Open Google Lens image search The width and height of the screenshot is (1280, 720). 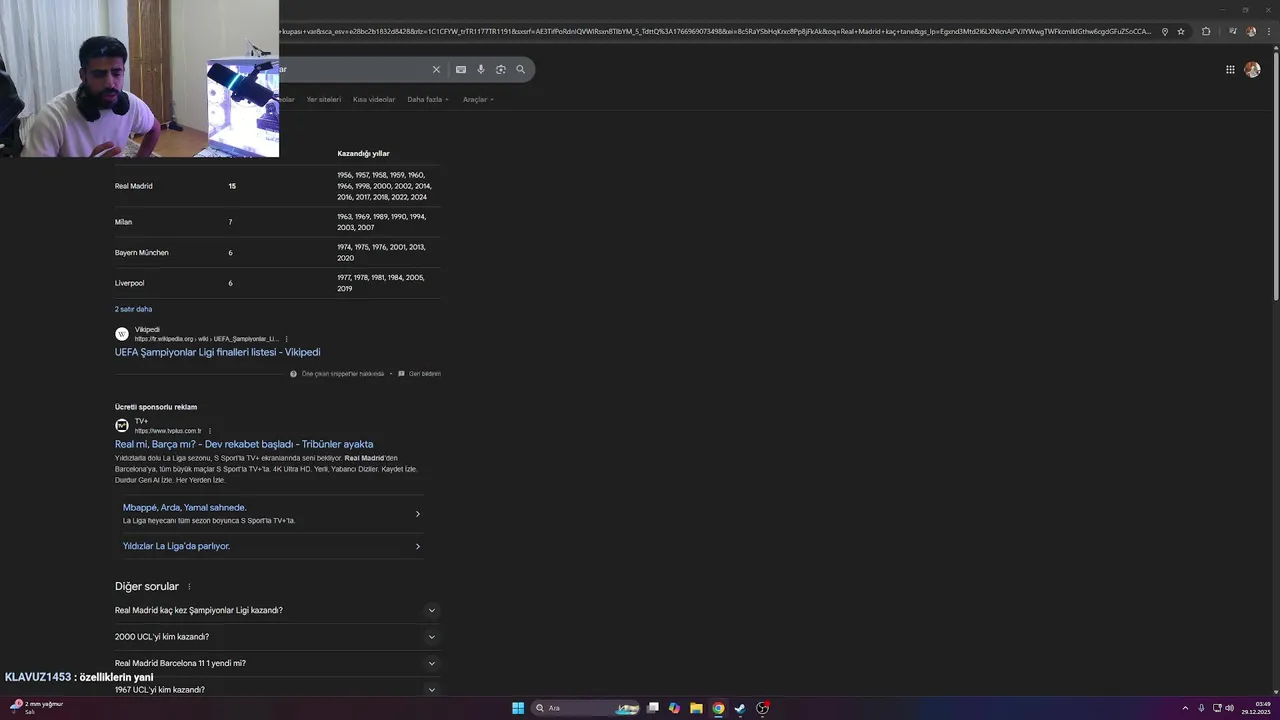(501, 69)
